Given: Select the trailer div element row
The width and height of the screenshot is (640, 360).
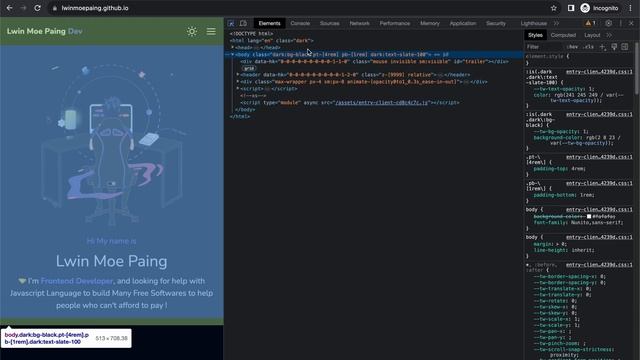Looking at the screenshot, I should 374,61.
